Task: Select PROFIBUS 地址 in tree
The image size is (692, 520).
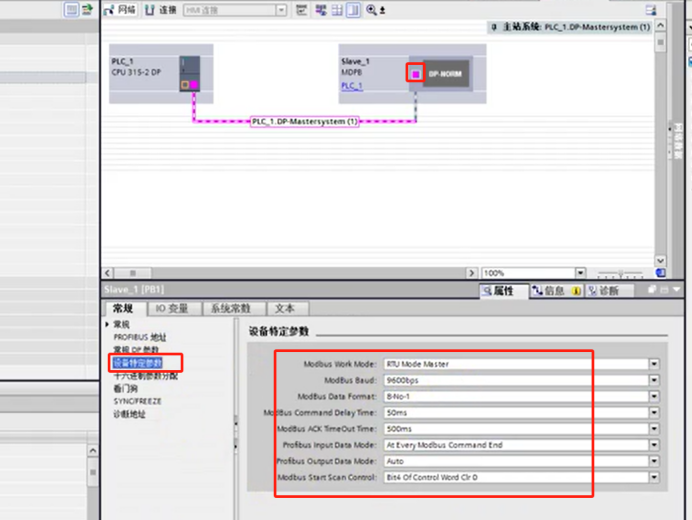Action: point(140,337)
